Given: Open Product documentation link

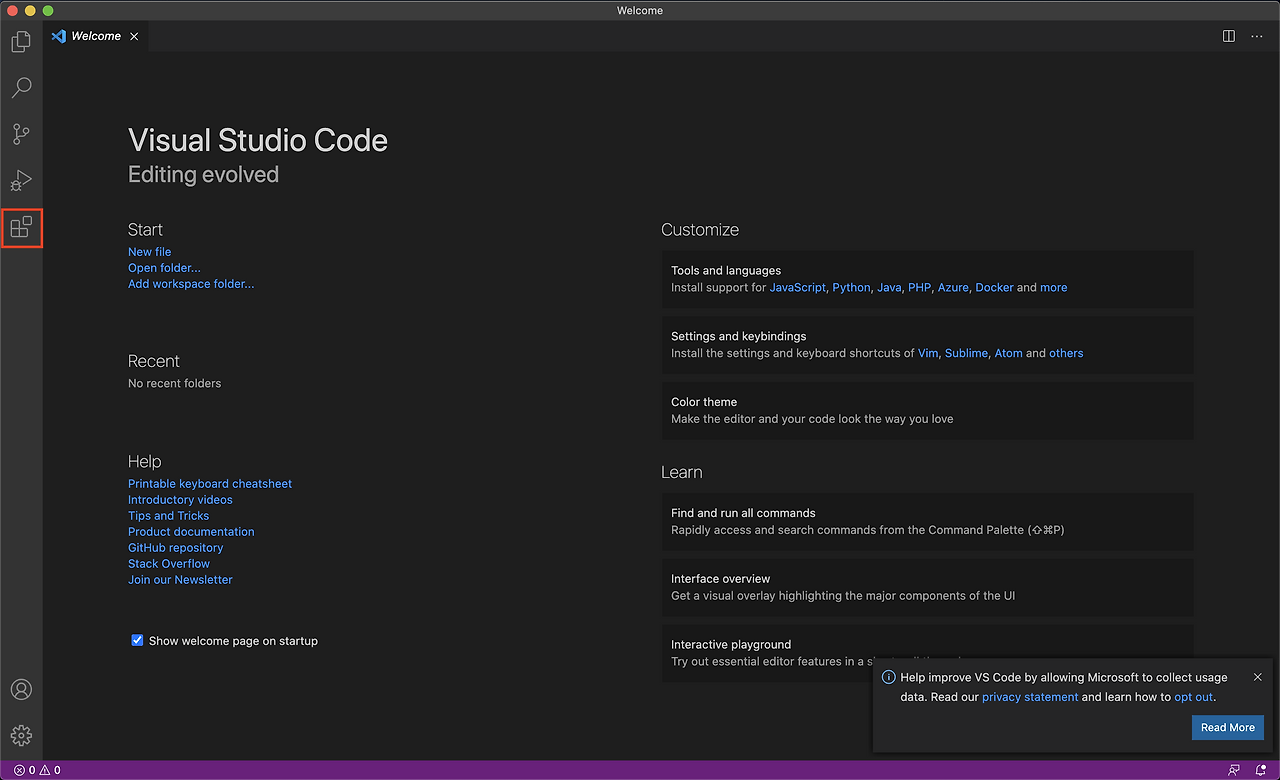Looking at the screenshot, I should [x=191, y=532].
